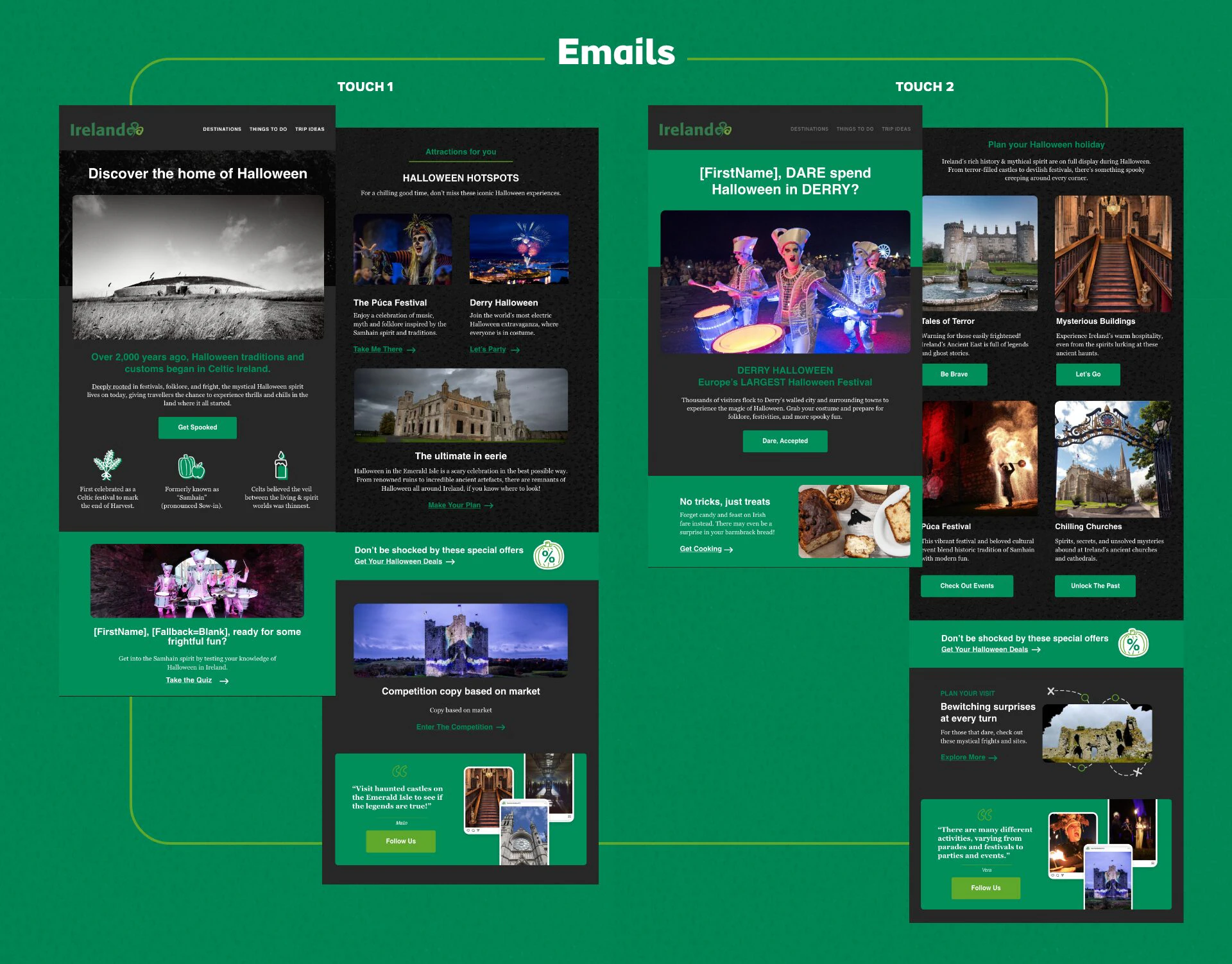The height and width of the screenshot is (964, 1232).
Task: Open TRIP IDEAS in Touch 1 email nav
Action: (310, 130)
